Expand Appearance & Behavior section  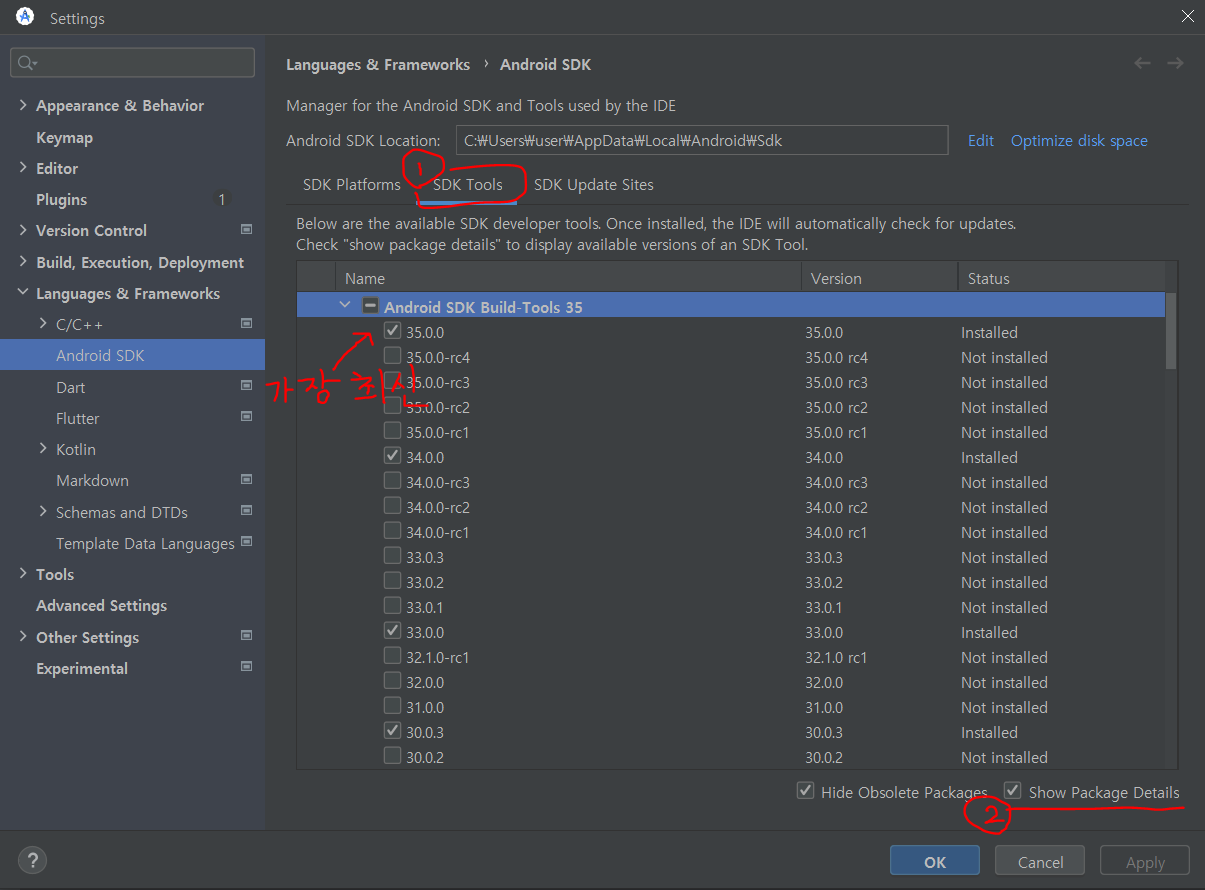(23, 105)
